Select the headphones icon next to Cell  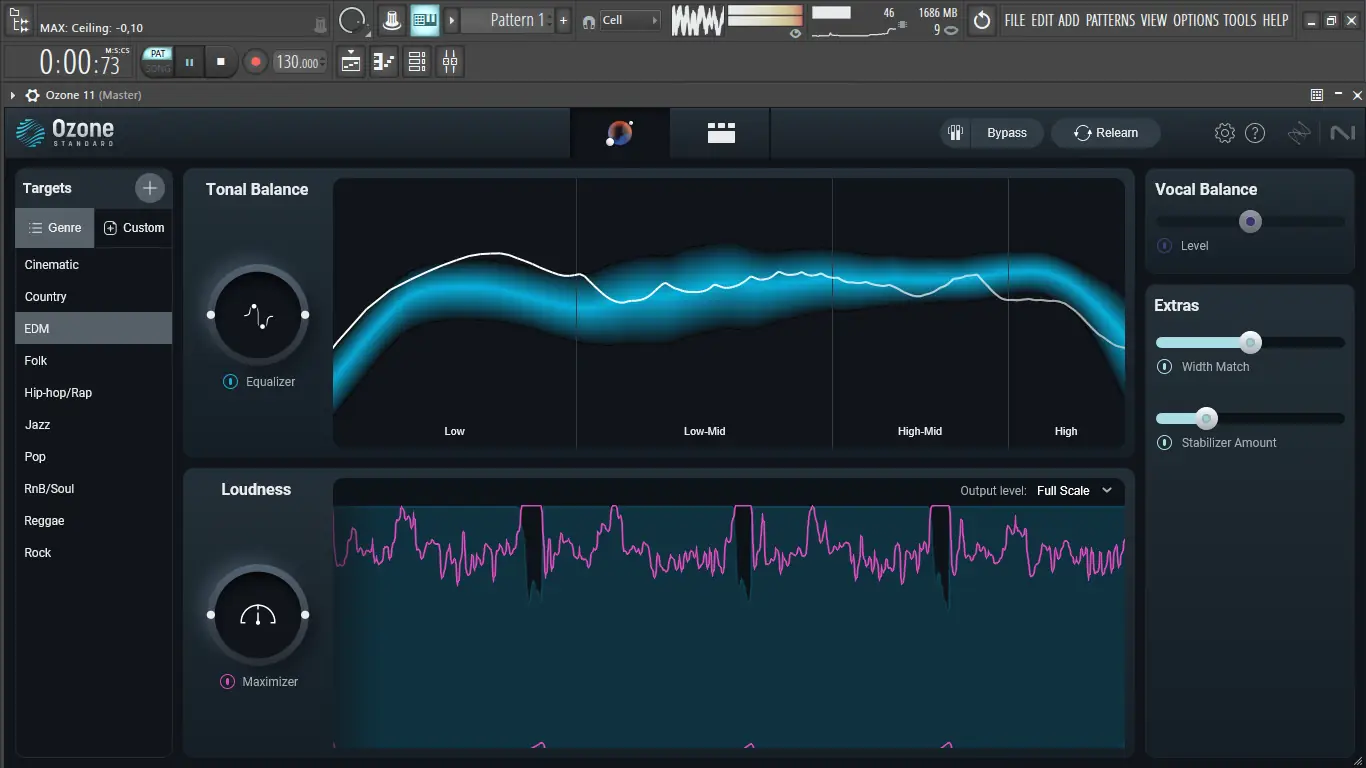tap(591, 20)
